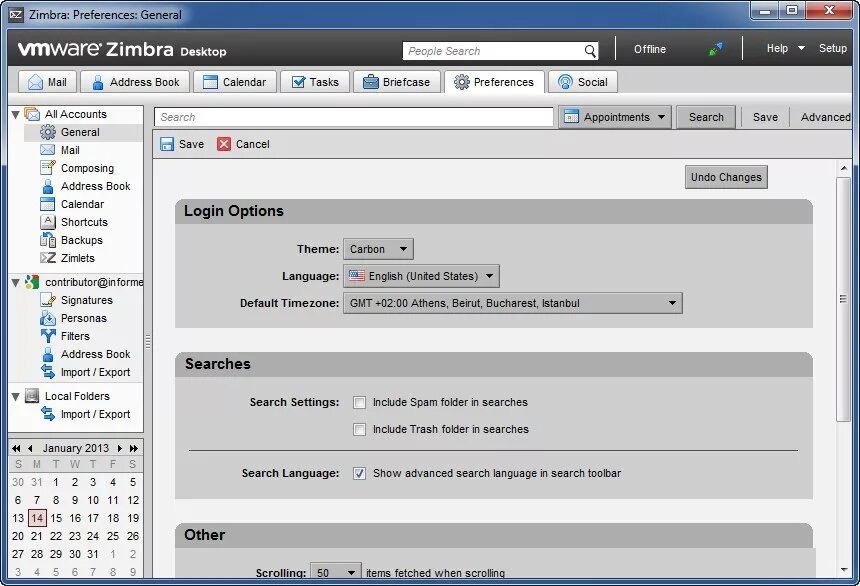The image size is (860, 586).
Task: Collapse the contributor account tree
Action: [x=16, y=283]
